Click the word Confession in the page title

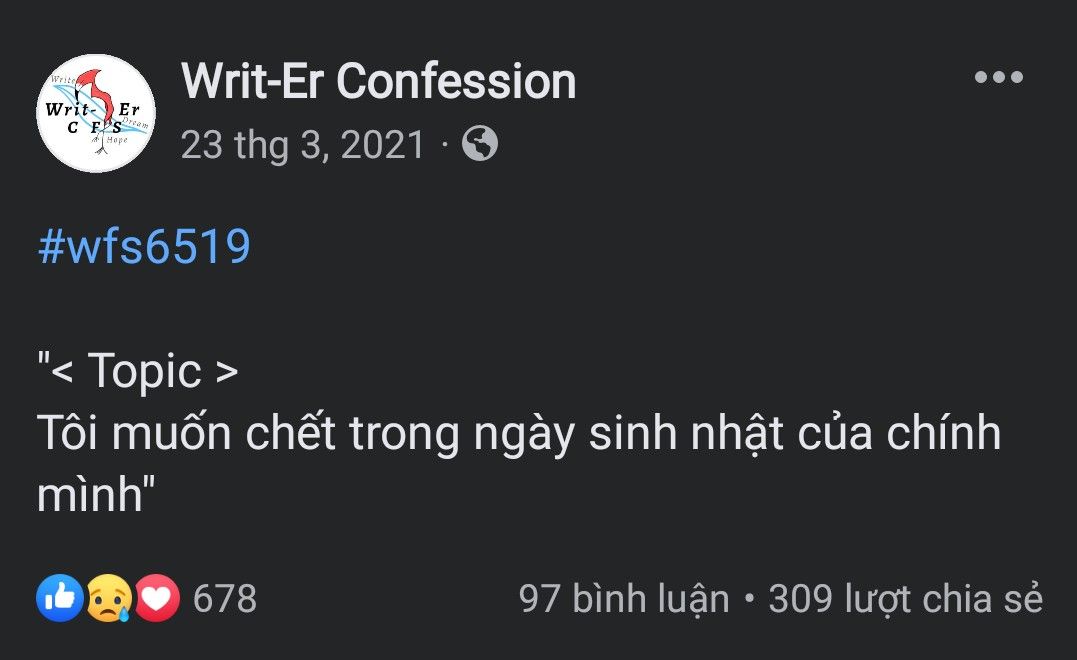click(x=456, y=81)
